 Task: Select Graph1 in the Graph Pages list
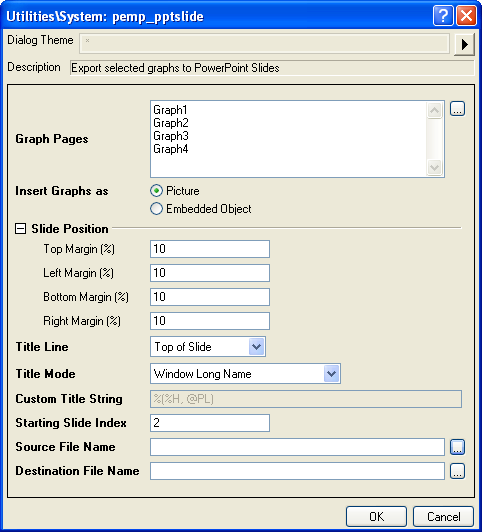(170, 110)
